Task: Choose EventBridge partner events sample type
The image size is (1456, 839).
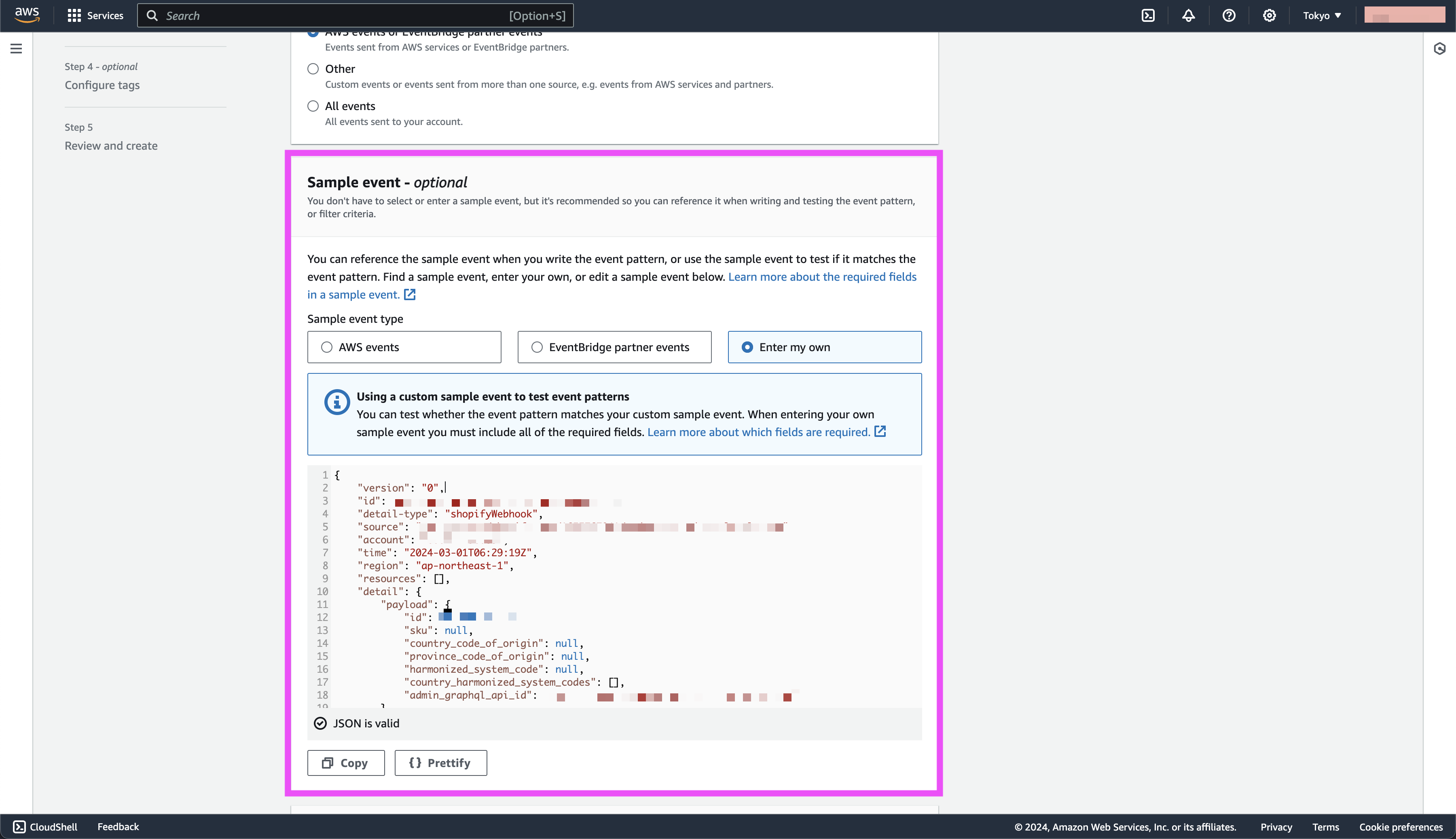Action: (x=614, y=347)
